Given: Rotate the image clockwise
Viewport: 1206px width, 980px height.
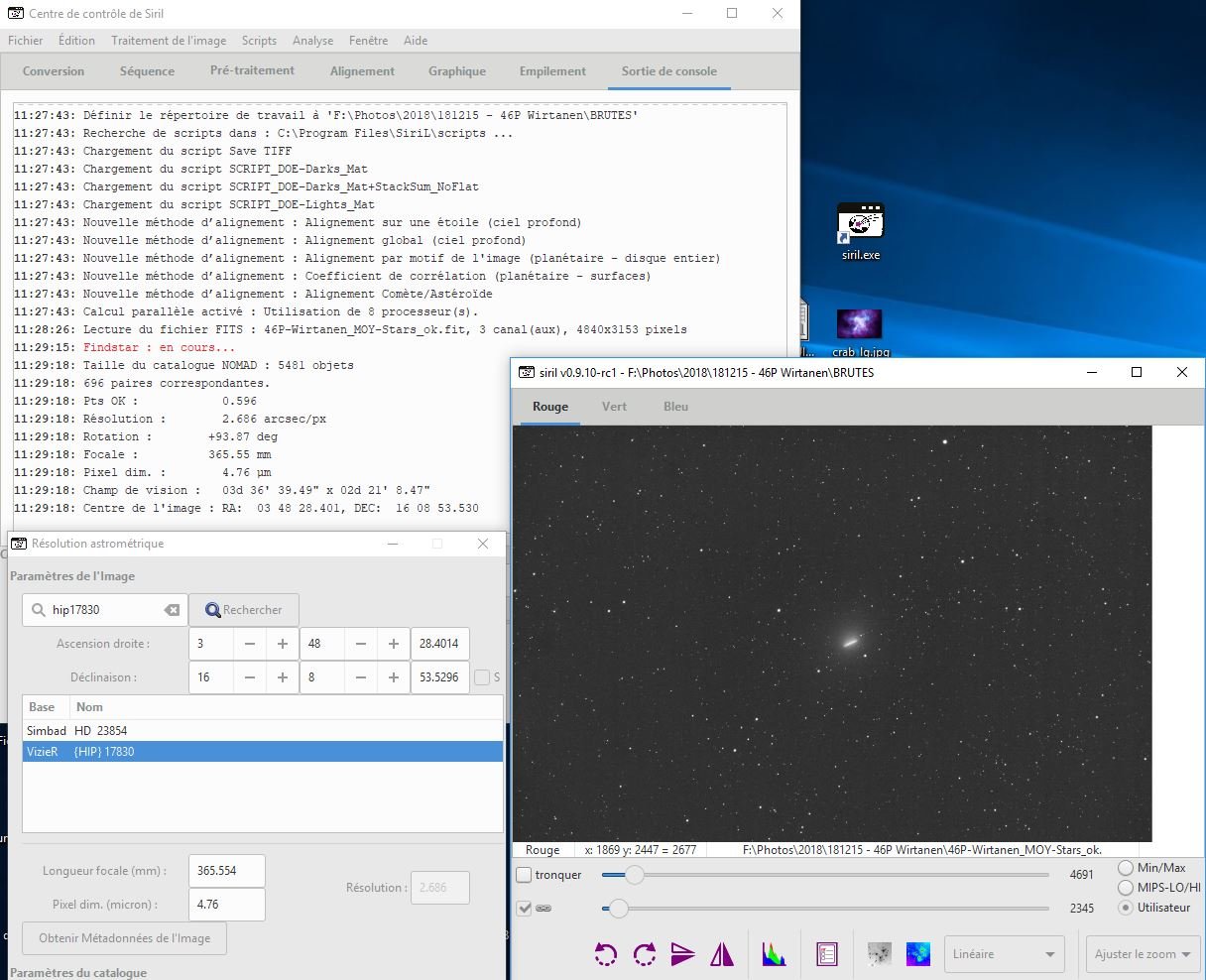Looking at the screenshot, I should click(x=645, y=954).
